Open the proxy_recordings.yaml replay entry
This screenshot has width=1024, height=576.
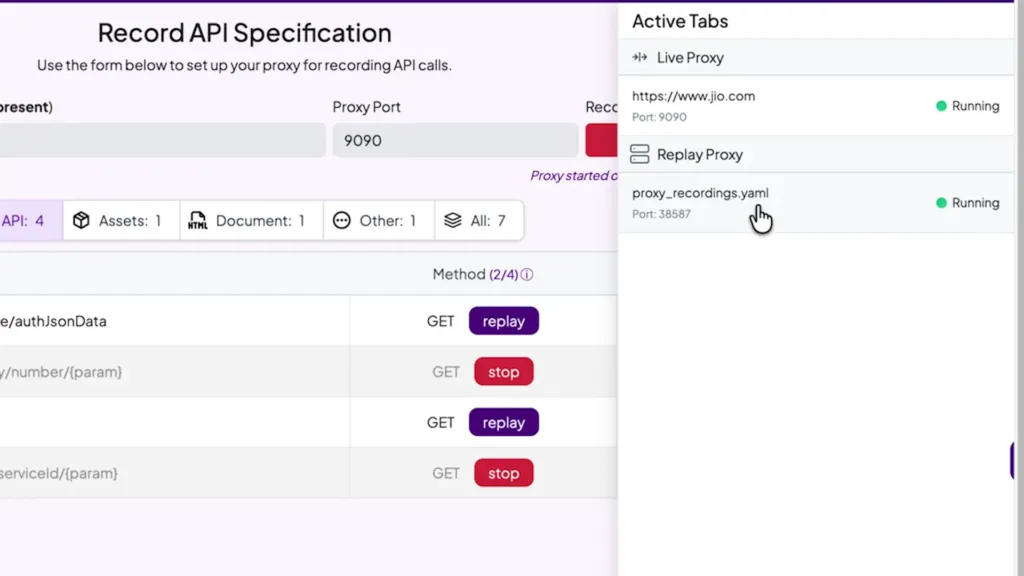pos(700,193)
